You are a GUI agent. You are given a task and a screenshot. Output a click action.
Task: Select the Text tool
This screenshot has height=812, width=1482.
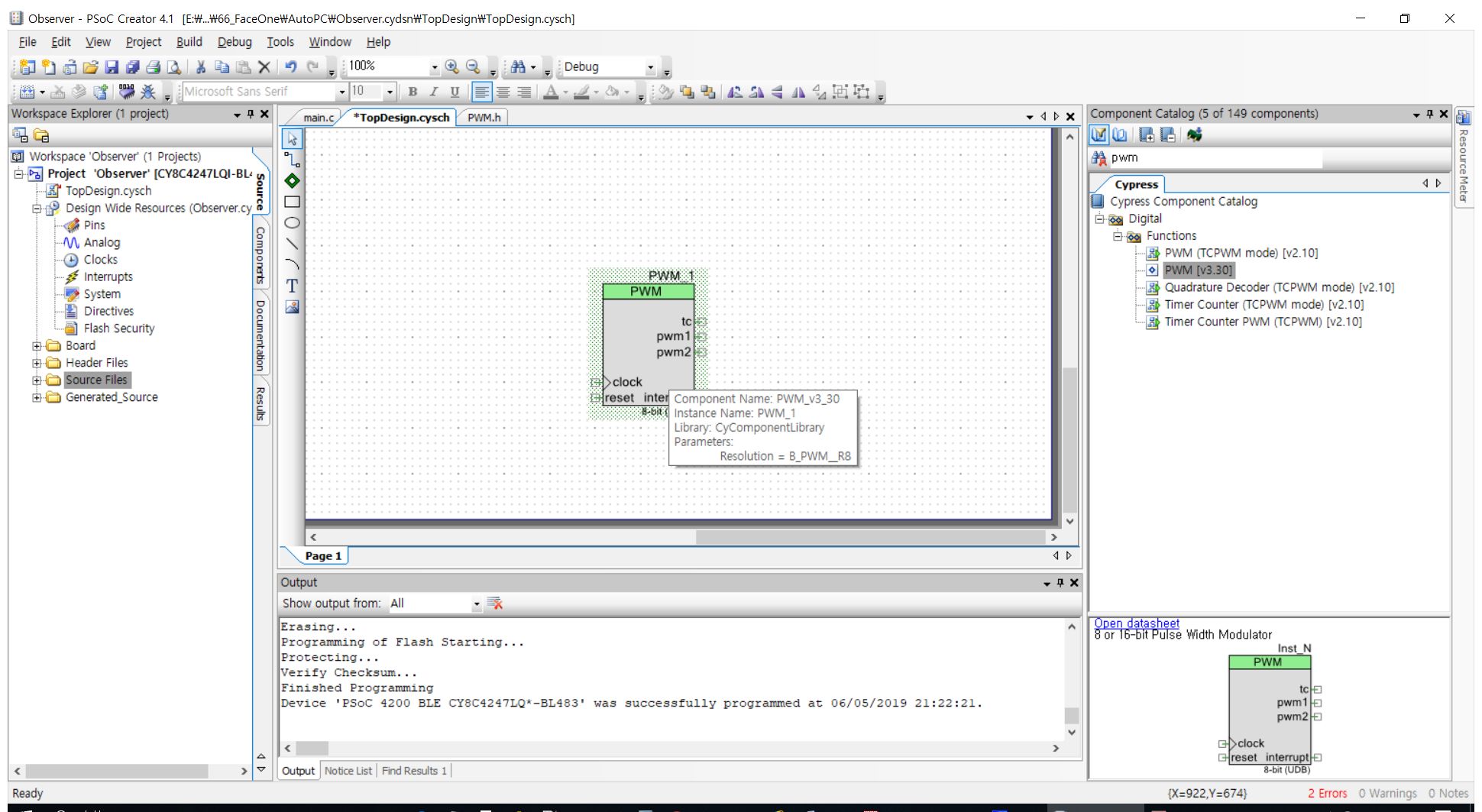(x=292, y=286)
